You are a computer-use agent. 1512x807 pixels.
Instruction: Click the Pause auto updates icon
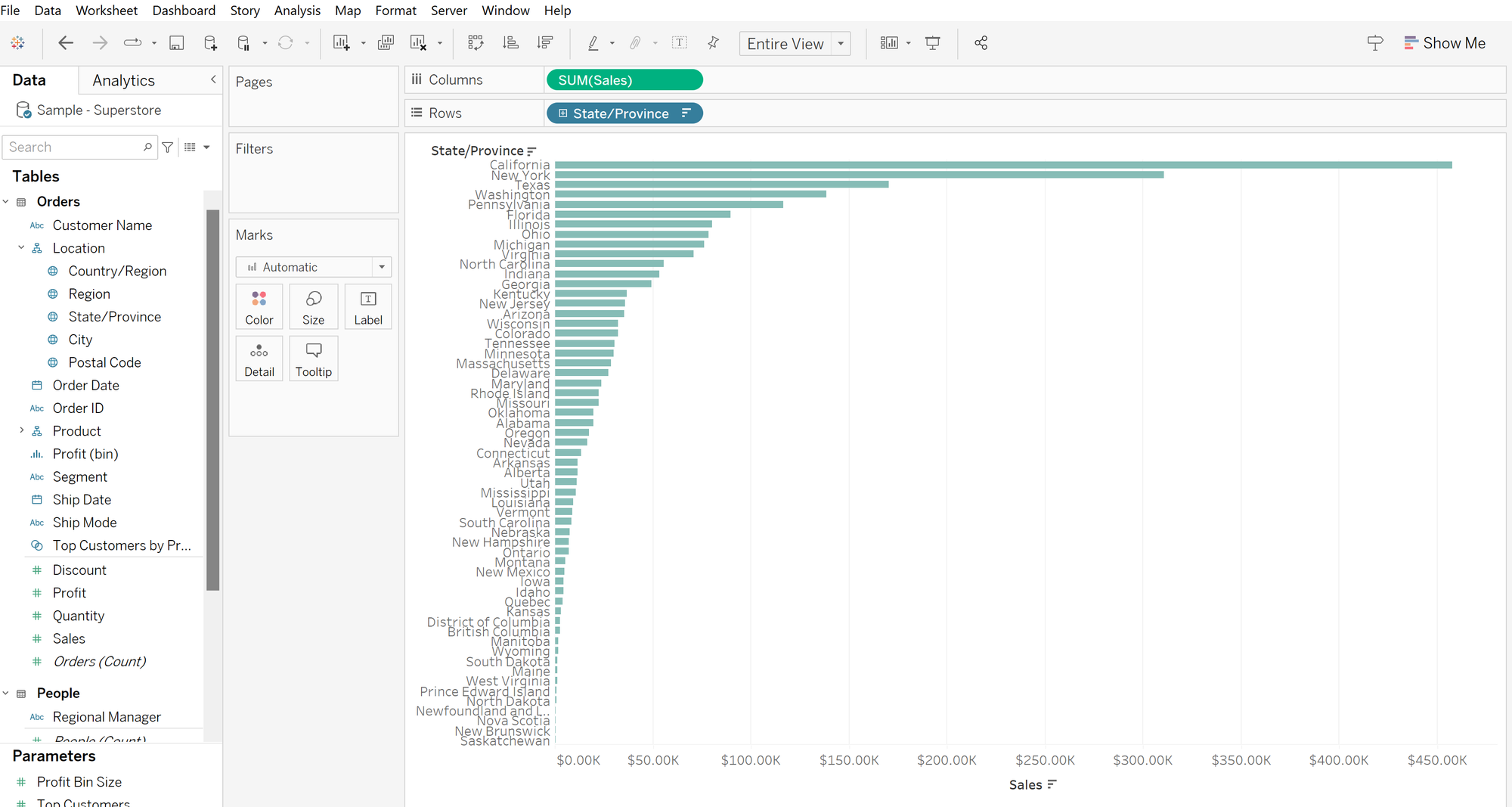pyautogui.click(x=243, y=43)
